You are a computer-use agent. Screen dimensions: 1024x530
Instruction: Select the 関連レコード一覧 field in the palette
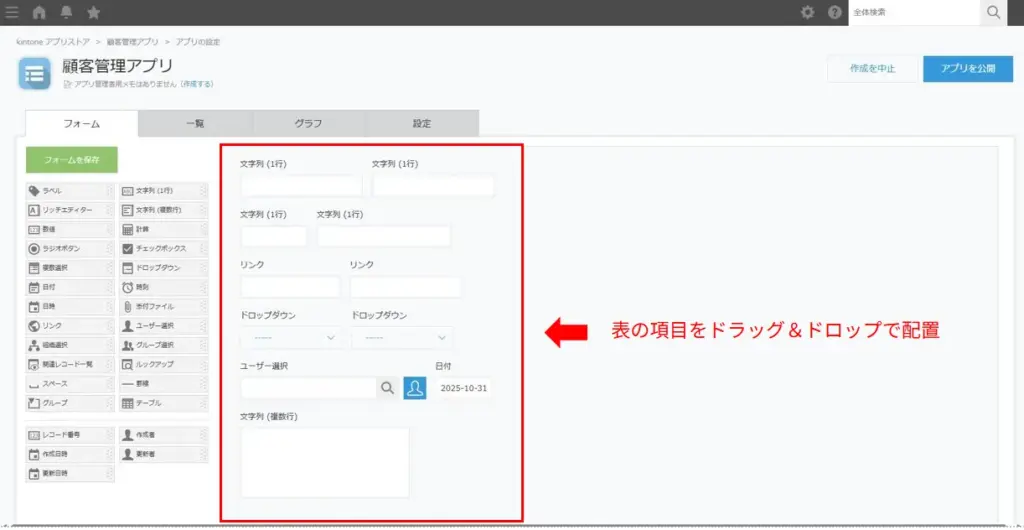71,364
